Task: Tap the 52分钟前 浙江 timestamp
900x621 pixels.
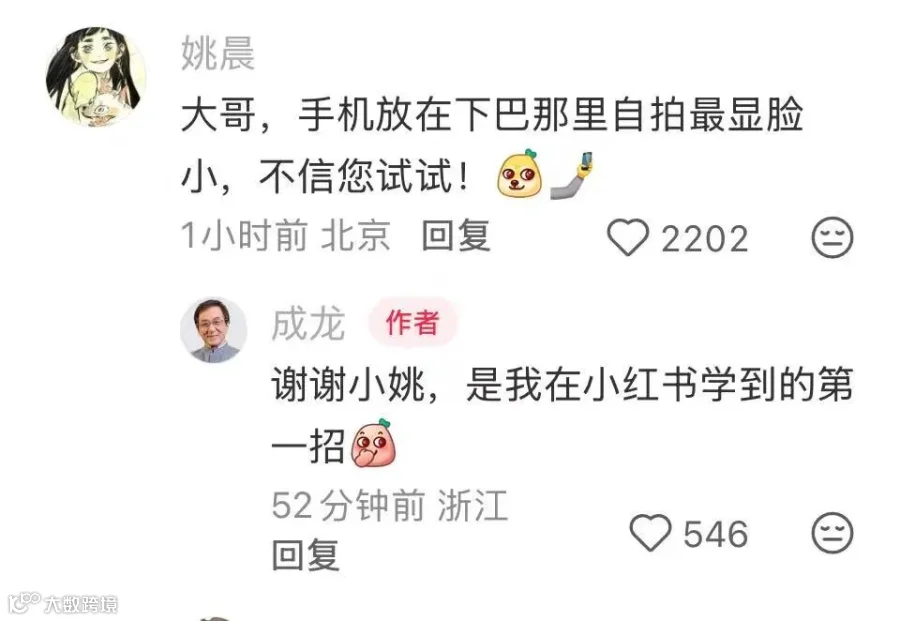Action: tap(390, 506)
